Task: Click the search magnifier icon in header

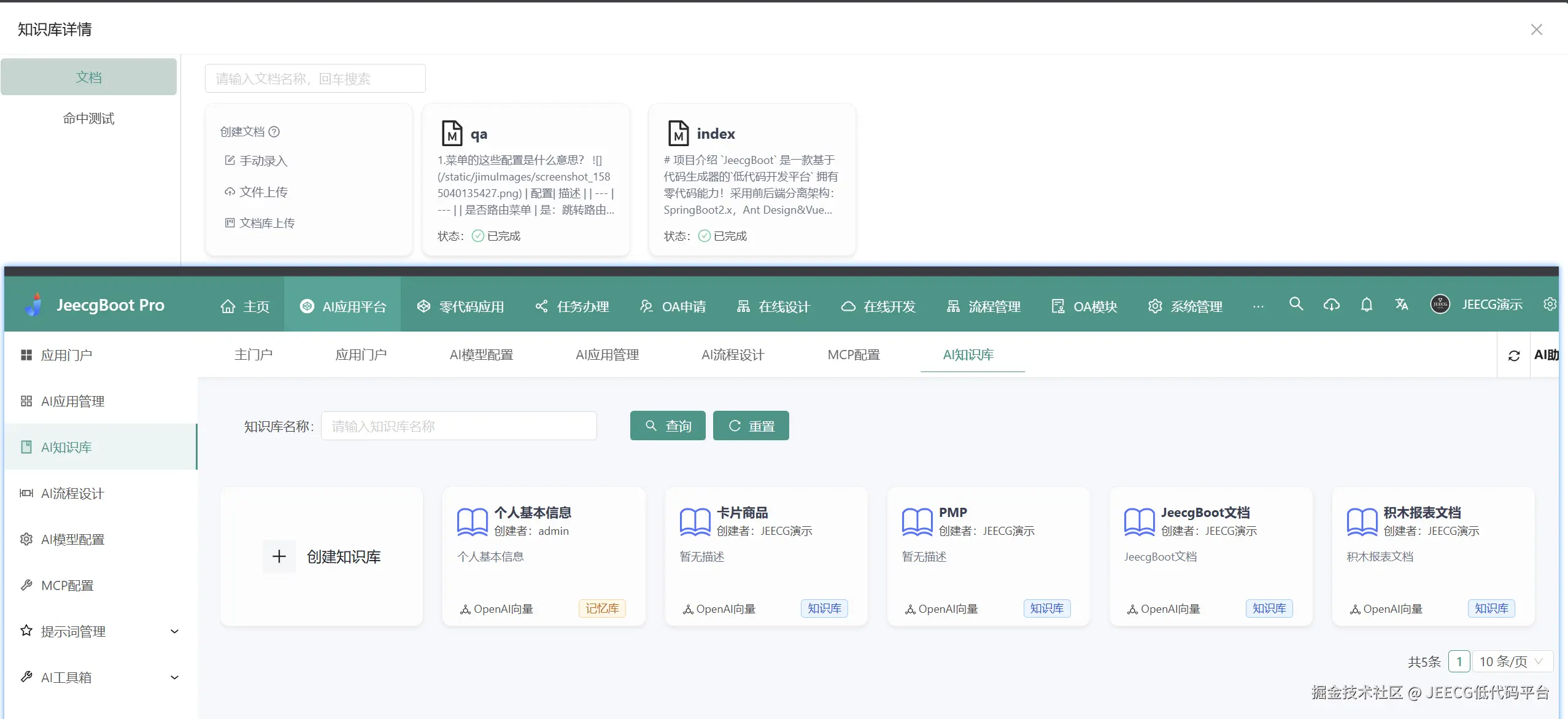Action: click(x=1296, y=304)
